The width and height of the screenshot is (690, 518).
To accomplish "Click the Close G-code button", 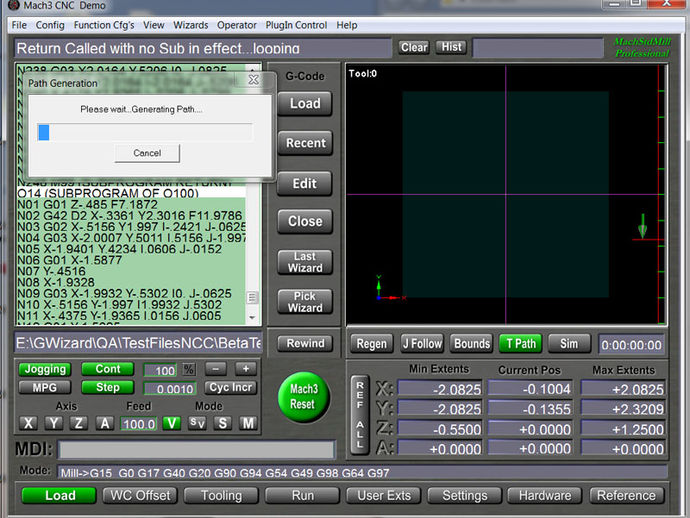I will pos(305,221).
